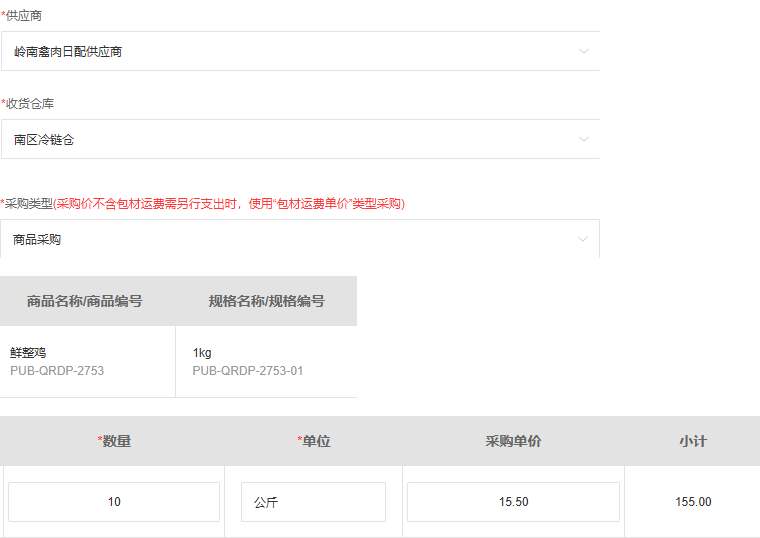The height and width of the screenshot is (538, 760).
Task: Click the 采购单价 input containing 15.50
Action: pyautogui.click(x=513, y=502)
